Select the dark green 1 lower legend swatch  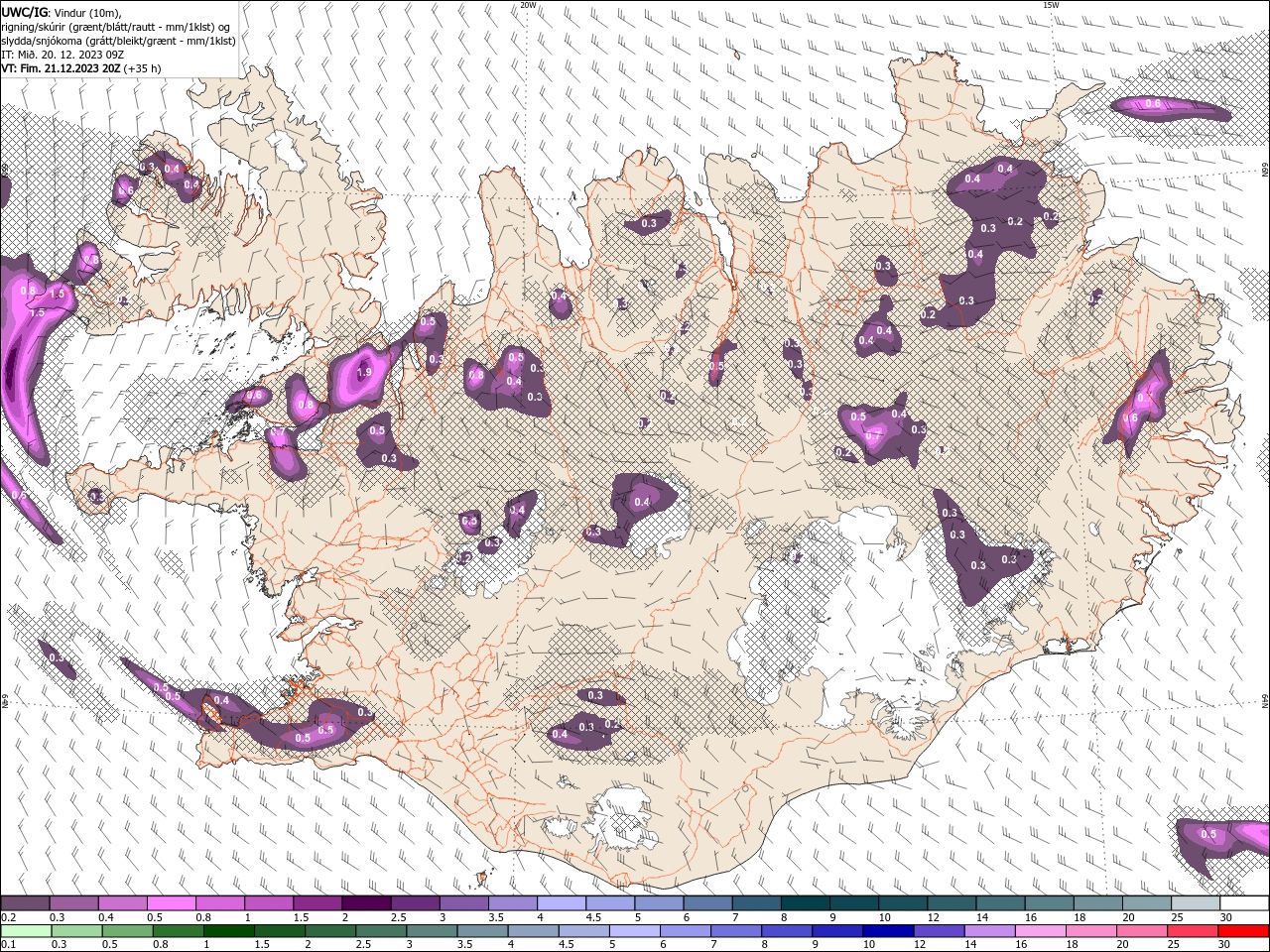pyautogui.click(x=228, y=930)
